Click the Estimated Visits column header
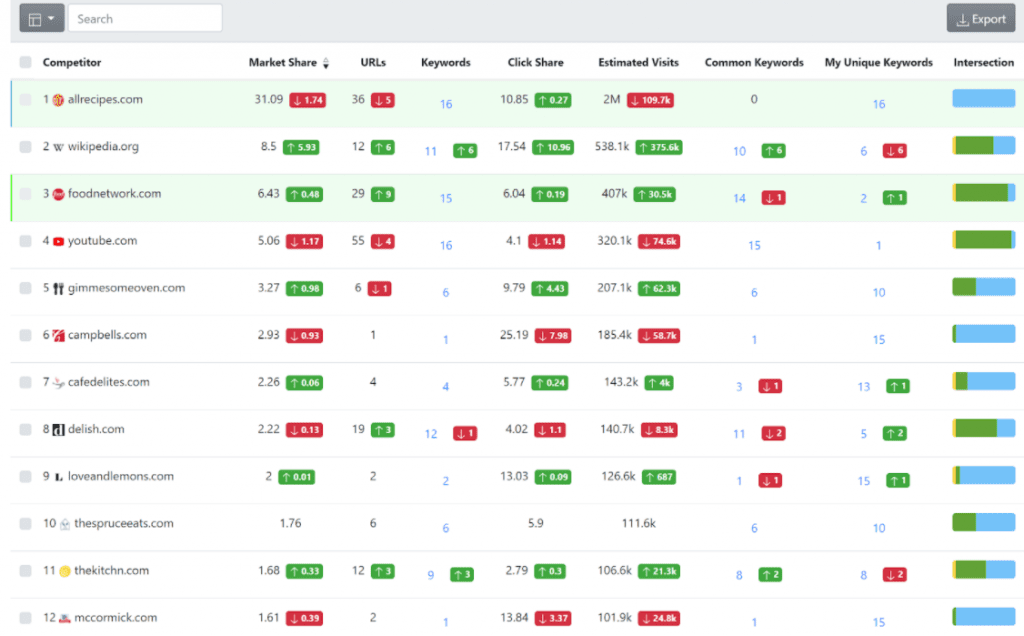The image size is (1024, 636). [638, 63]
